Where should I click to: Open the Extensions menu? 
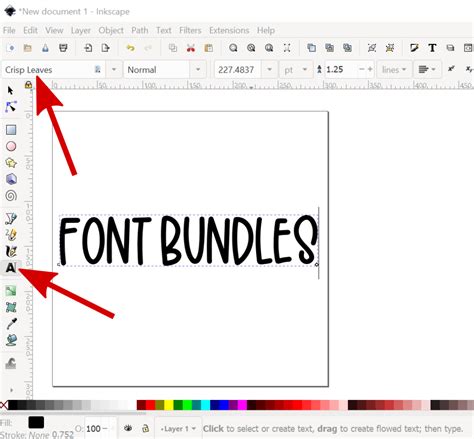(229, 30)
